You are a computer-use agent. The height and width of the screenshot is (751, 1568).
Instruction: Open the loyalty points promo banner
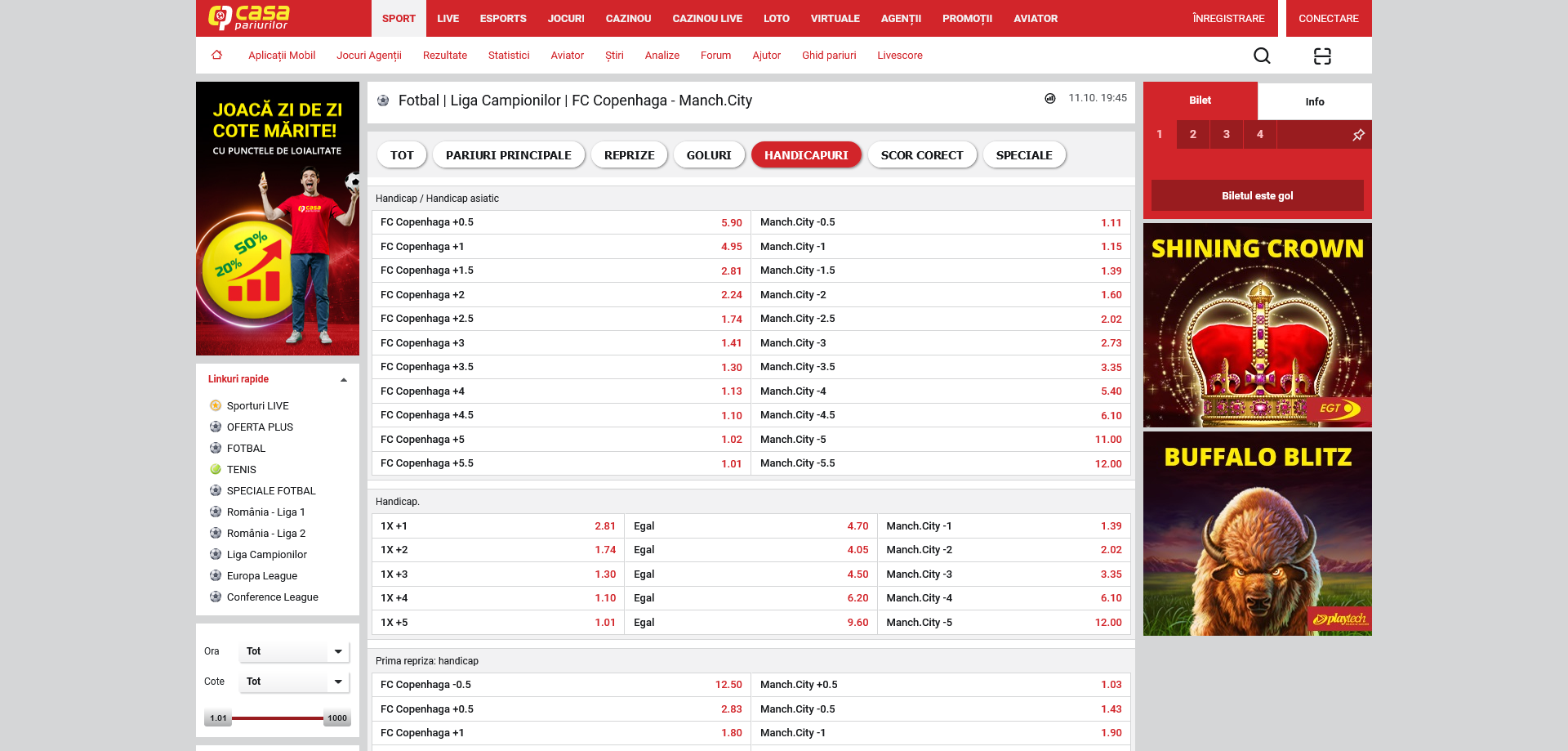point(278,218)
